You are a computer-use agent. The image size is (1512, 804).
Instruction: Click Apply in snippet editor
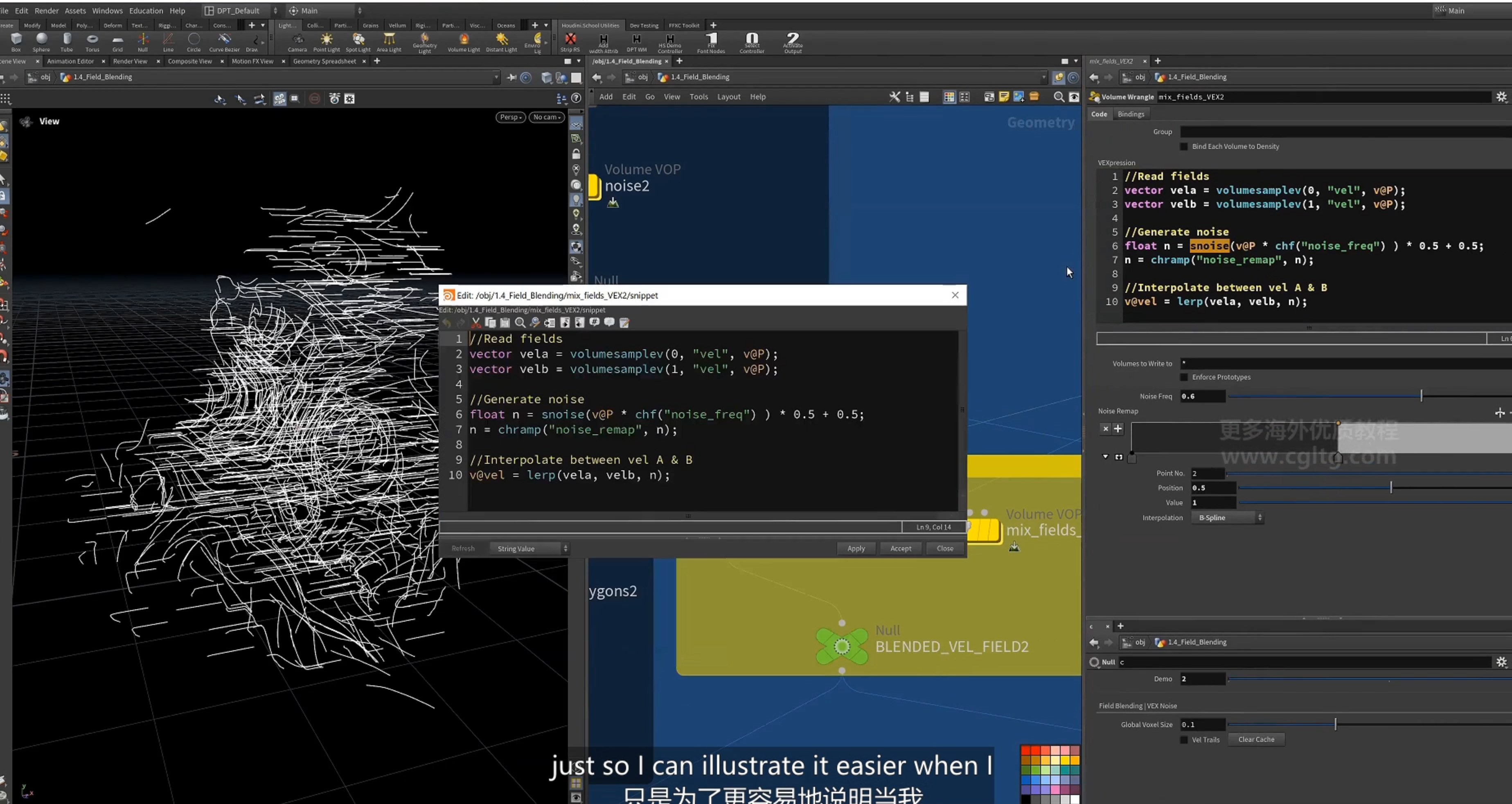(856, 549)
